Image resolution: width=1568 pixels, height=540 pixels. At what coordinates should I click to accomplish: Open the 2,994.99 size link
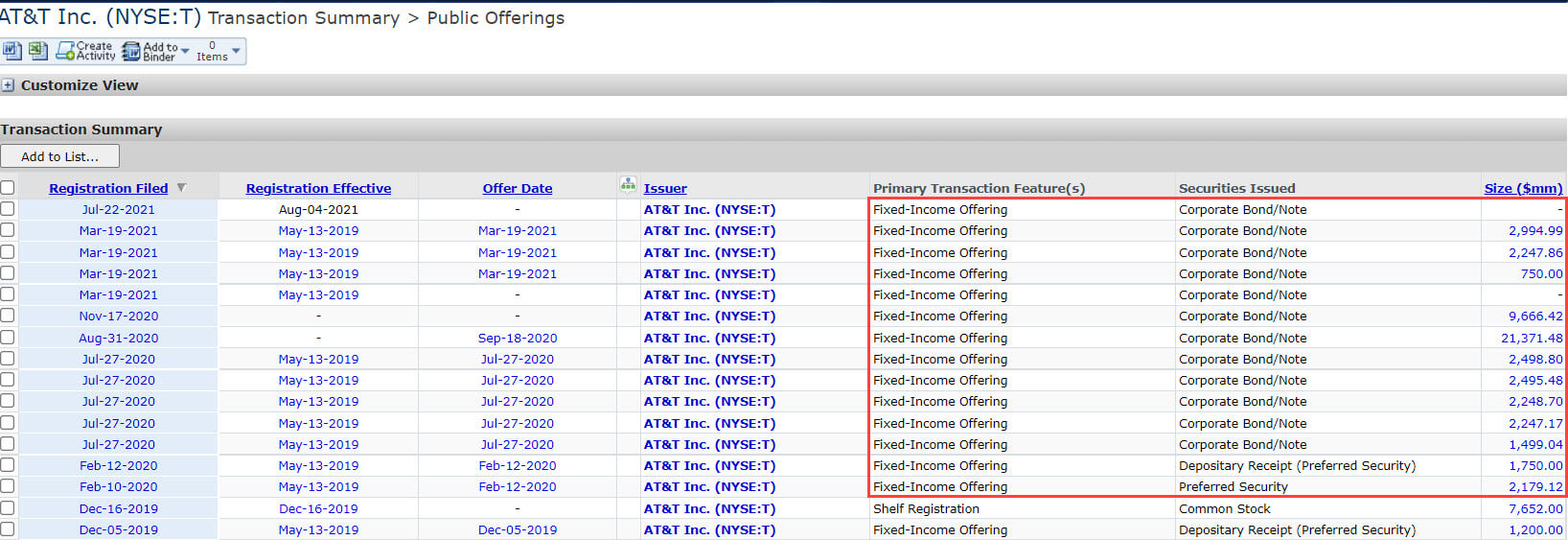coord(1535,230)
